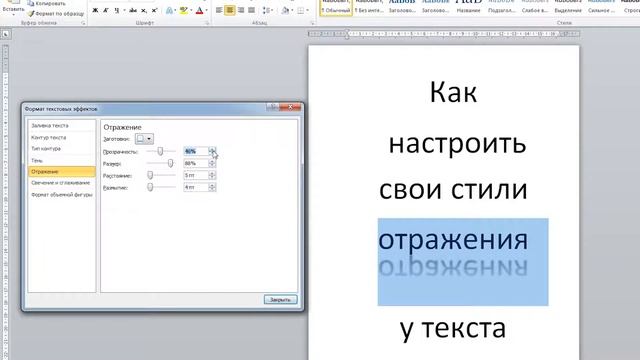Click the Размер percentage input field
The height and width of the screenshot is (360, 640).
[x=196, y=163]
